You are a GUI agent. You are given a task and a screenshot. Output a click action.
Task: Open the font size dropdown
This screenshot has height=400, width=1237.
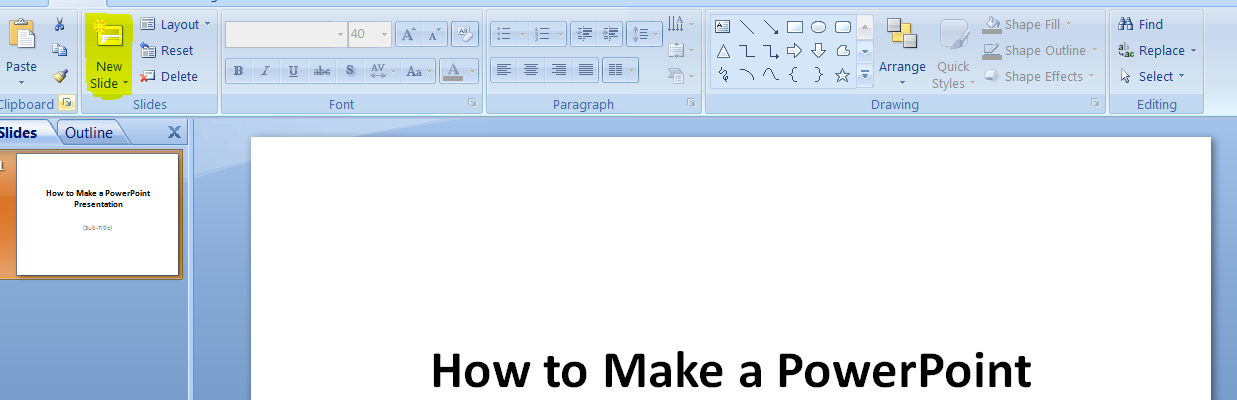(x=385, y=34)
